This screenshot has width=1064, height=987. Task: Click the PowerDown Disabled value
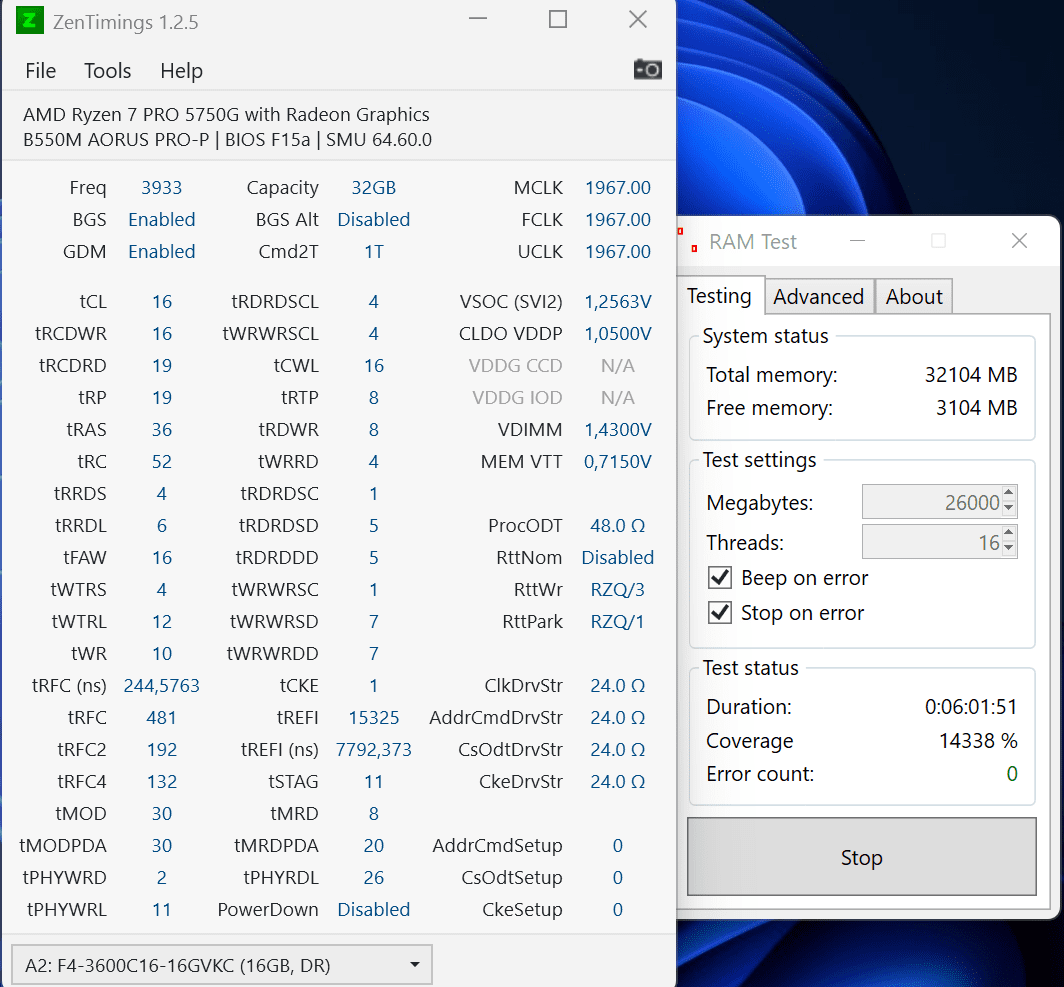373,909
